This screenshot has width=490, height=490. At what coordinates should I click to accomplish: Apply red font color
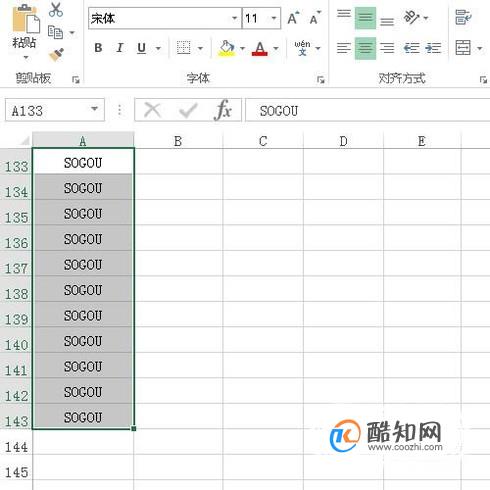click(260, 48)
